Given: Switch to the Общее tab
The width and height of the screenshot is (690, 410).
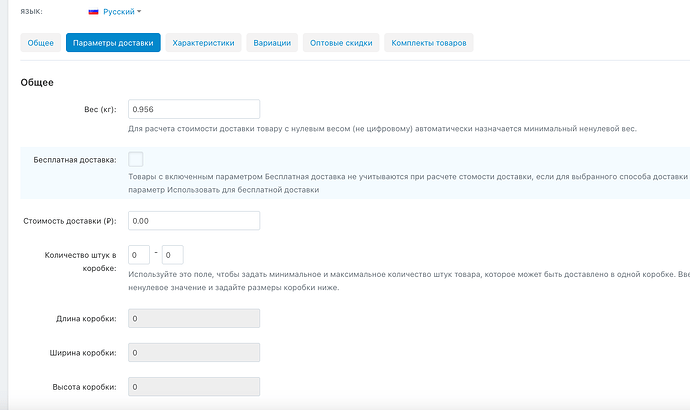Looking at the screenshot, I should [41, 43].
